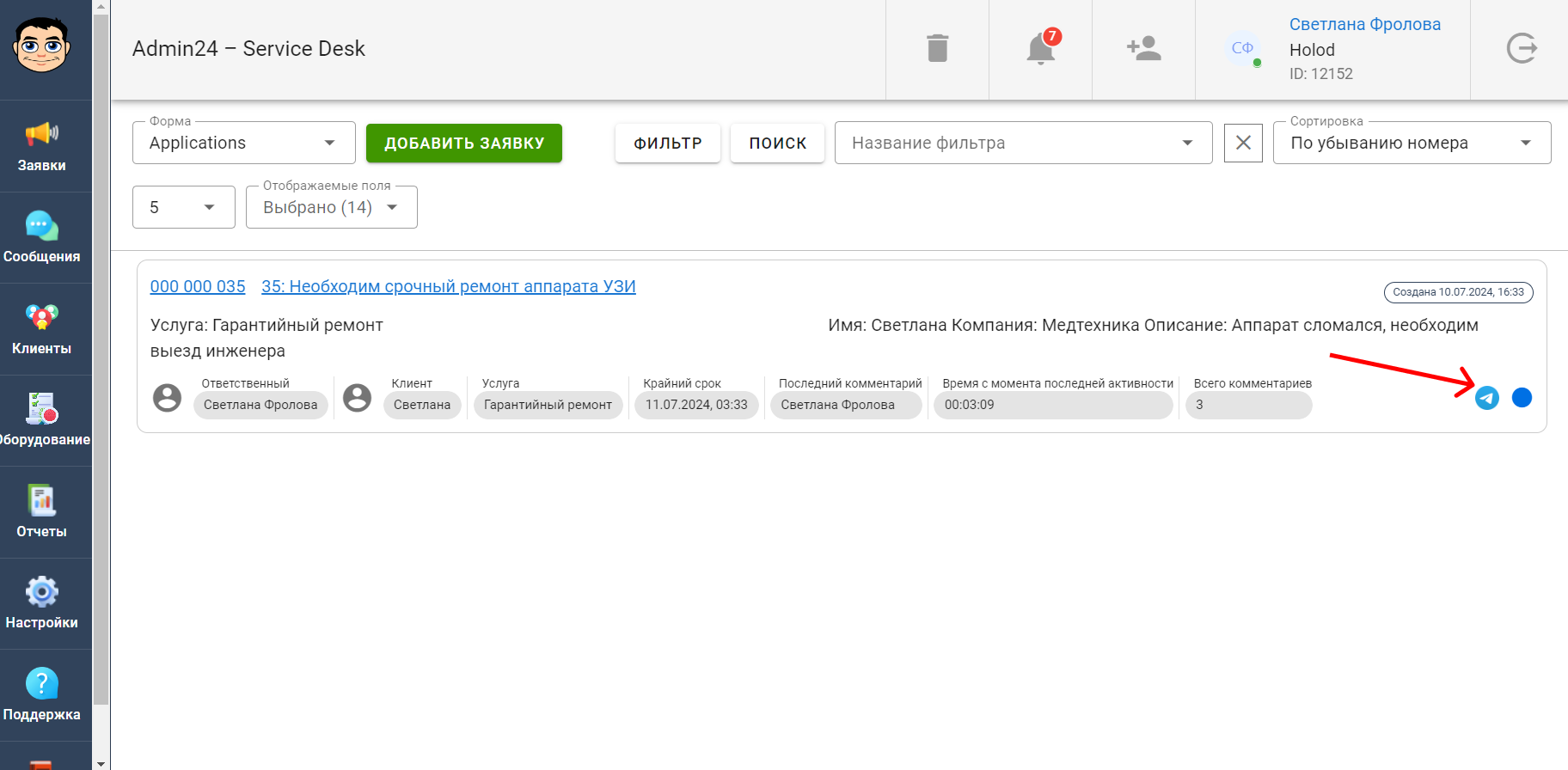Screen dimensions: 1568x770
Task: Click the Ответственный chip Светлана Фролова
Action: tap(260, 405)
